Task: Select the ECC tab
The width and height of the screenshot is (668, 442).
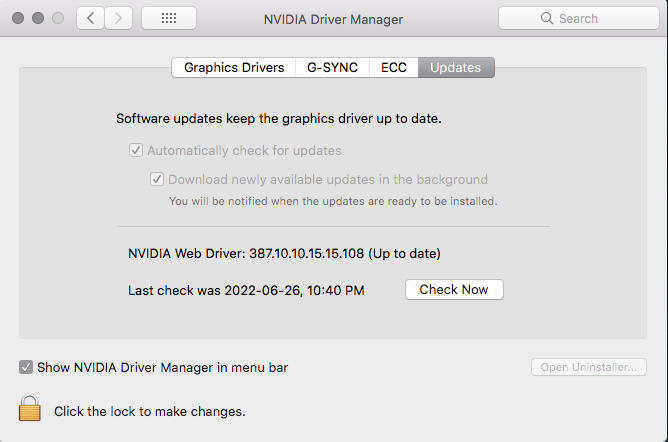Action: [x=394, y=68]
